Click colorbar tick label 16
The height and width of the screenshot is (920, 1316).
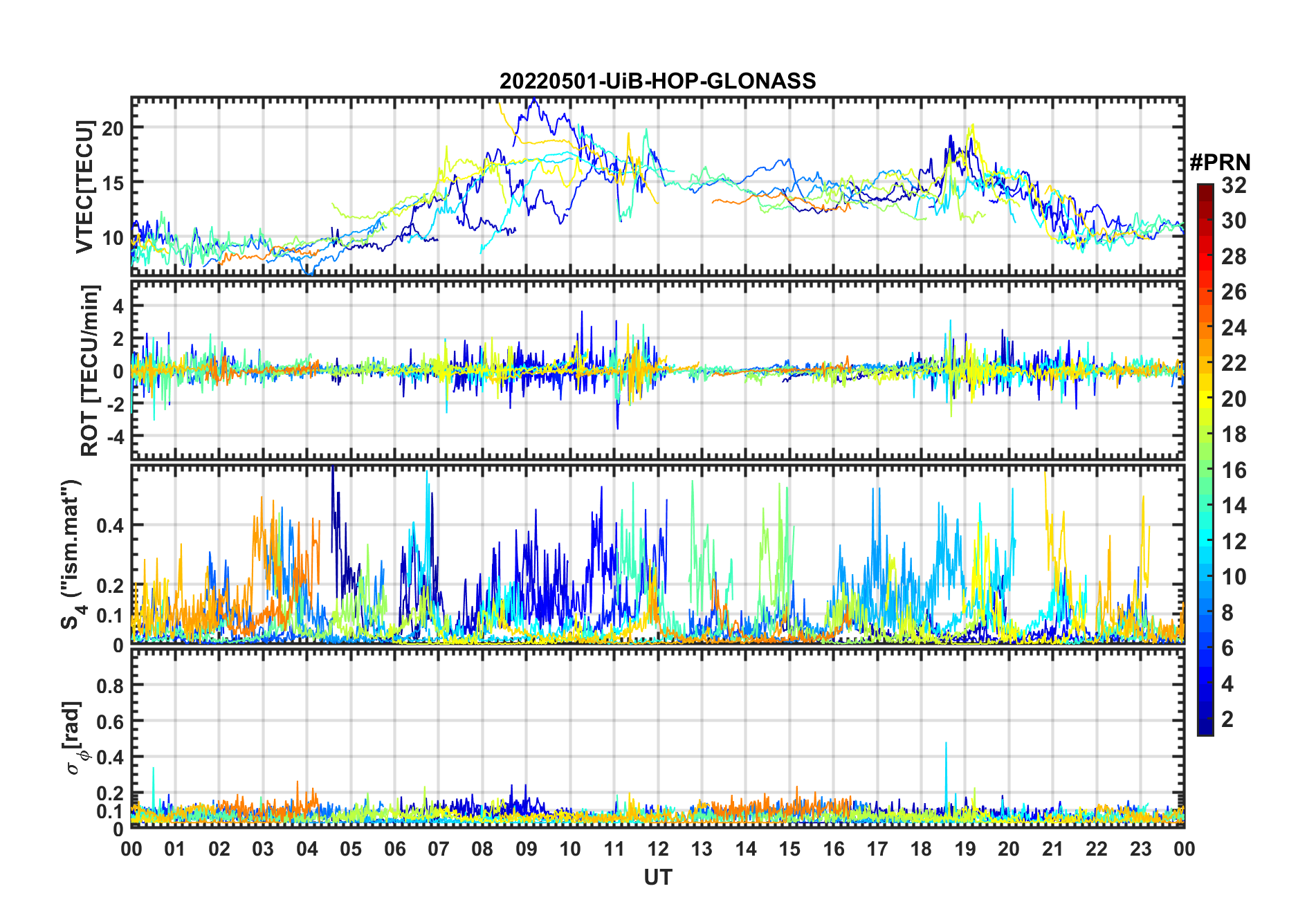click(x=1234, y=470)
